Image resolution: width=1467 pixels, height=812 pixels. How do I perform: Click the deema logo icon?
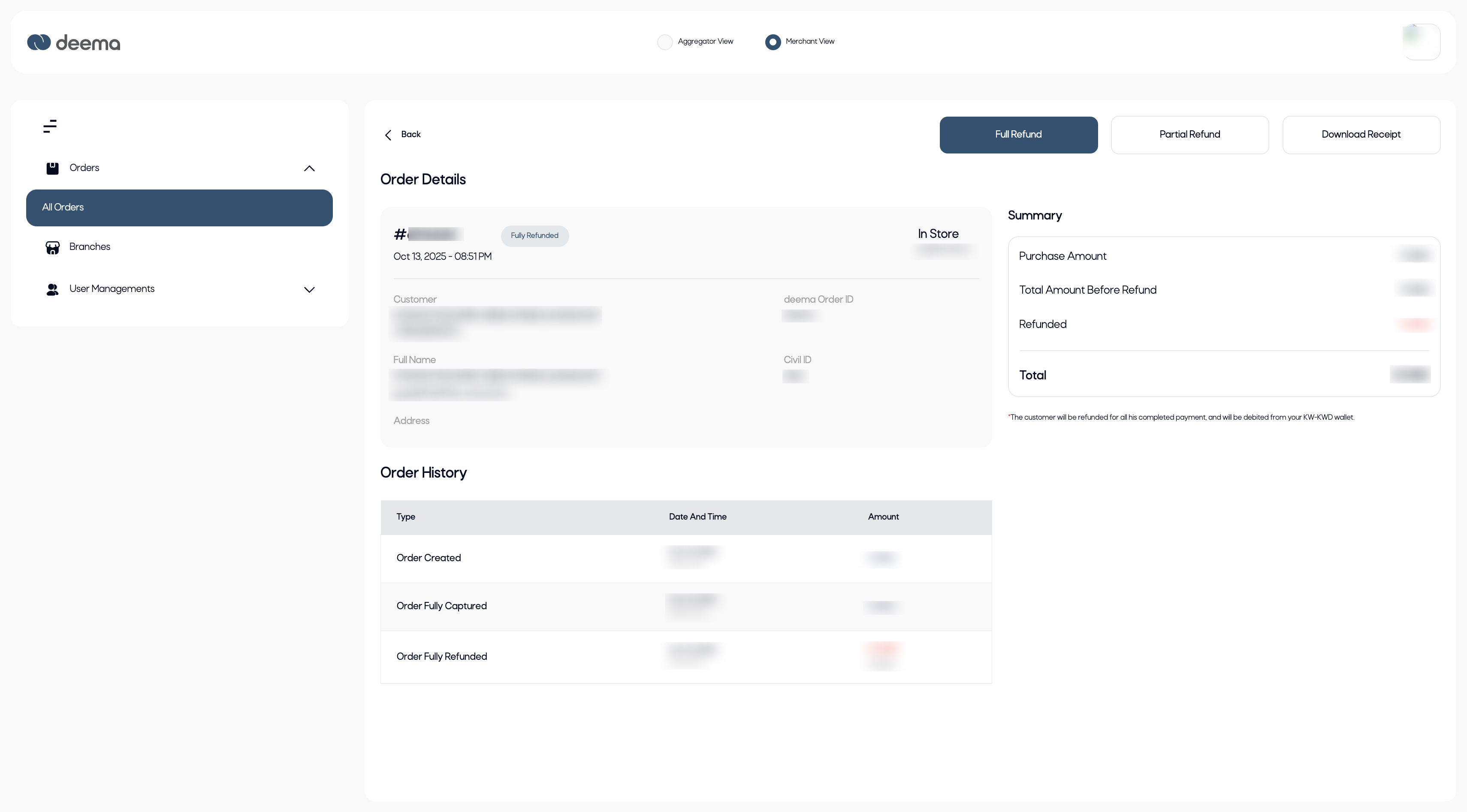click(x=39, y=42)
